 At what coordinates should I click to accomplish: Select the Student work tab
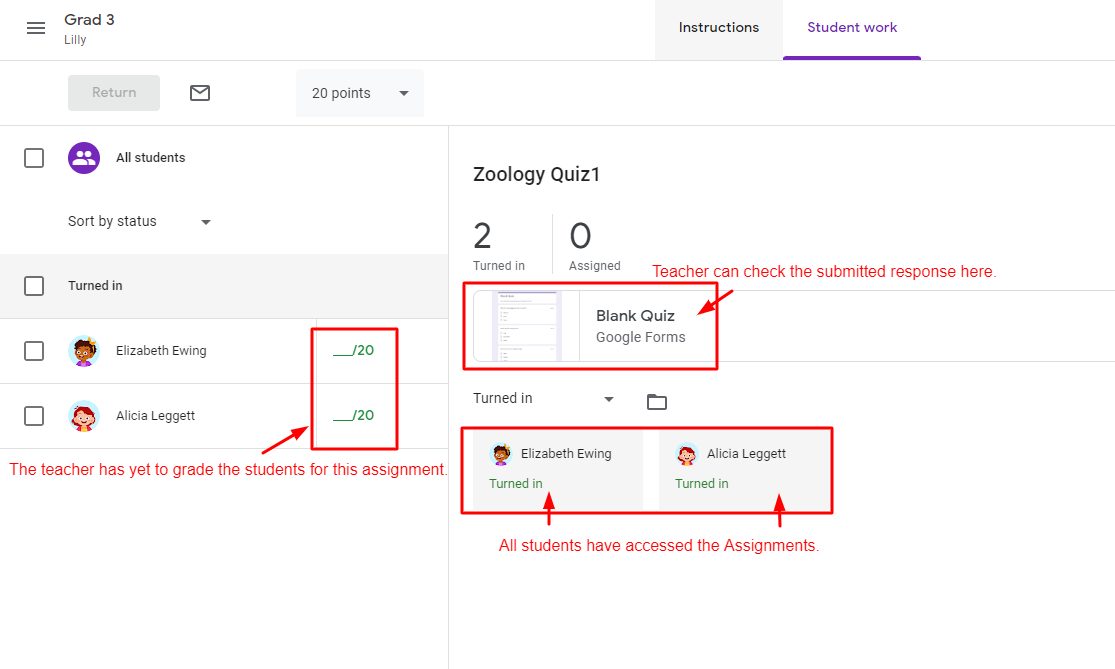coord(852,29)
